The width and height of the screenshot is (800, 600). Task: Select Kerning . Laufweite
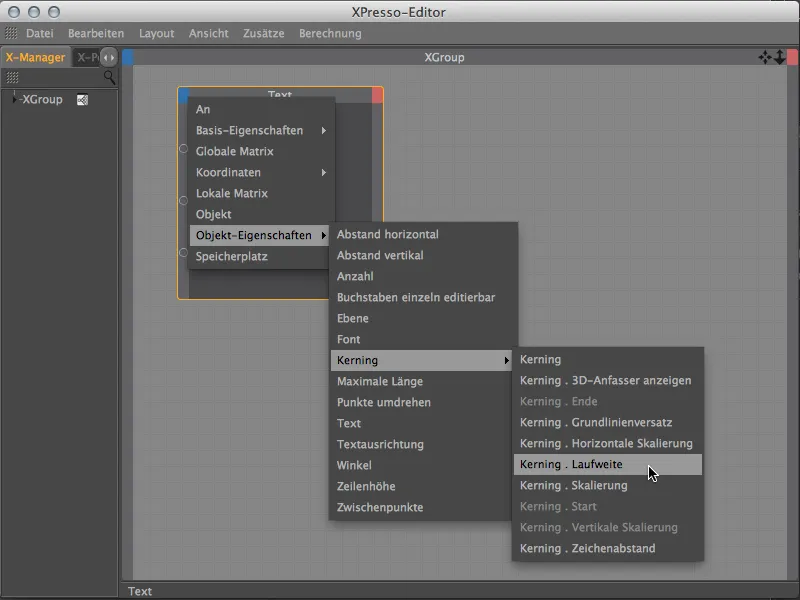coord(608,464)
